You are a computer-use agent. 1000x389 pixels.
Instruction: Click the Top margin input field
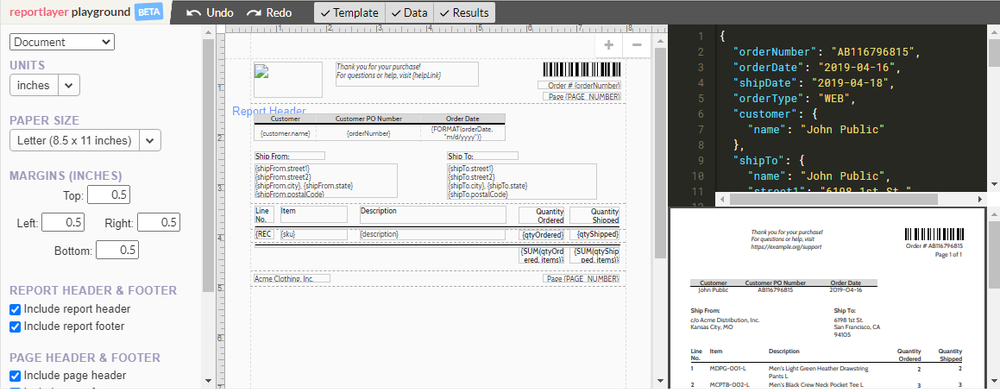pyautogui.click(x=108, y=195)
